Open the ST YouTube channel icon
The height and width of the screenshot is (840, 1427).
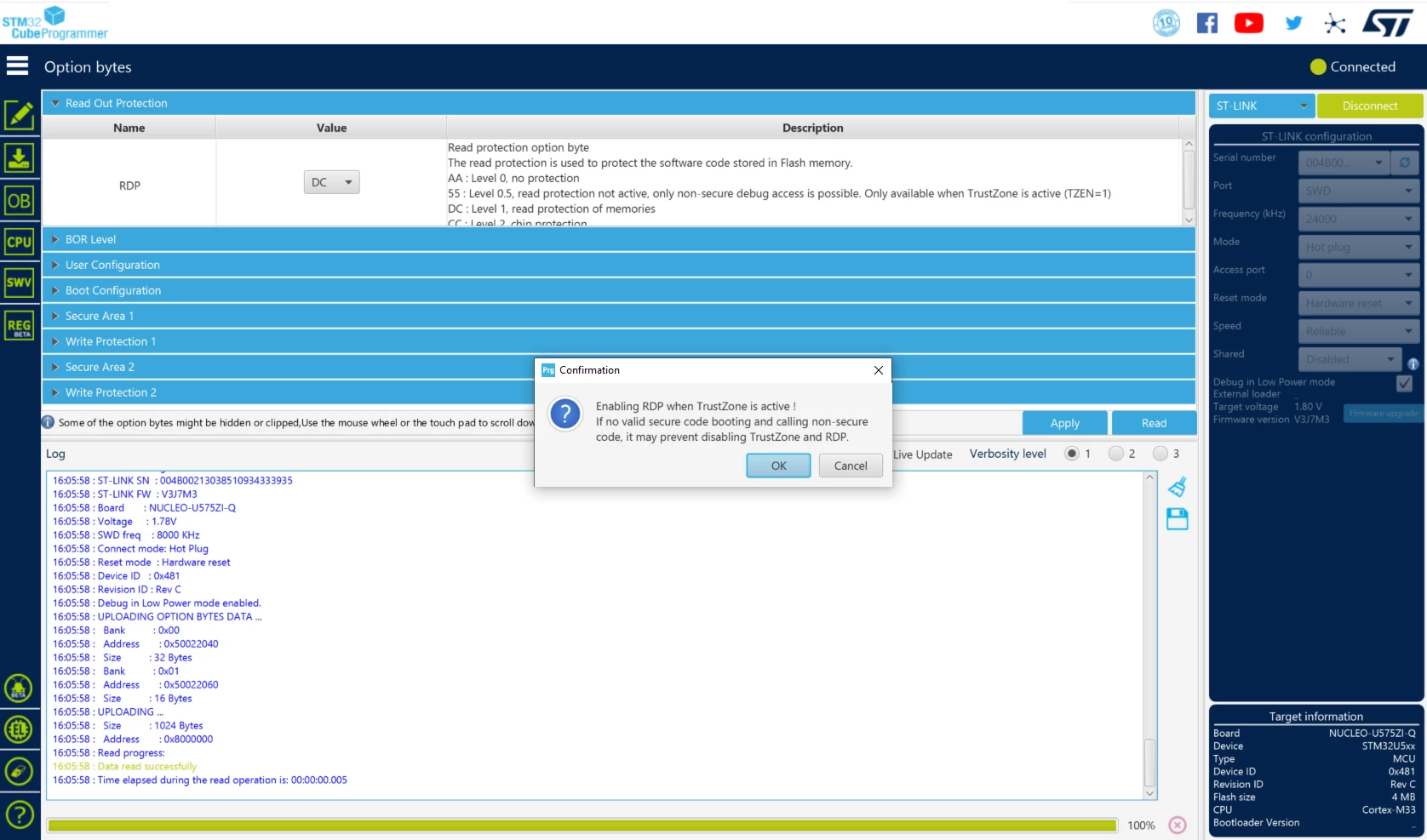(1249, 23)
